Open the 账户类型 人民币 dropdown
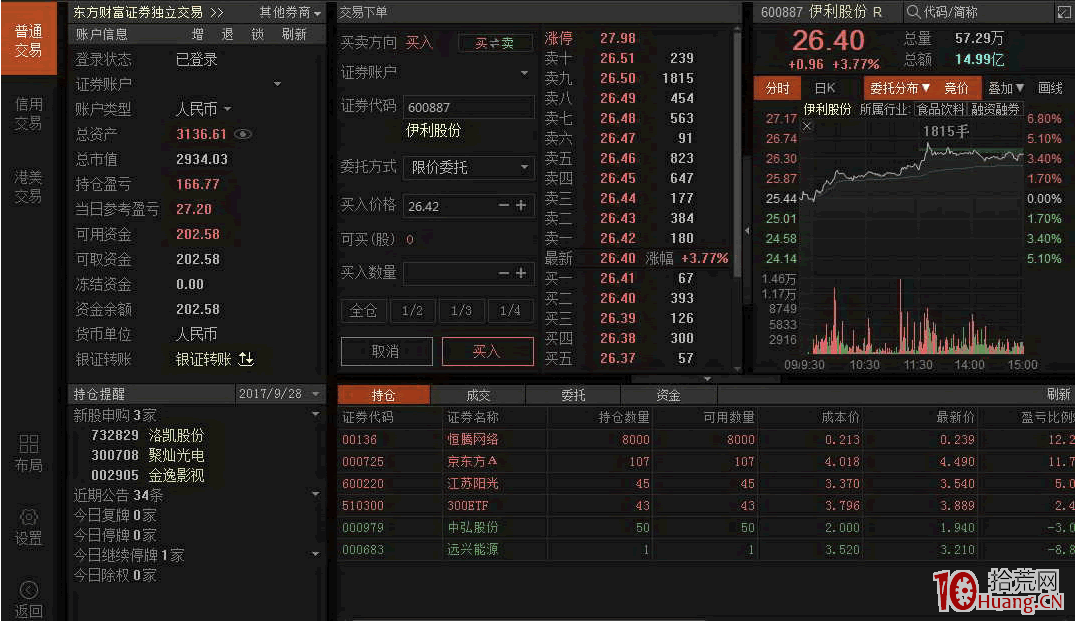Screen dimensions: 1076x621 pos(227,109)
